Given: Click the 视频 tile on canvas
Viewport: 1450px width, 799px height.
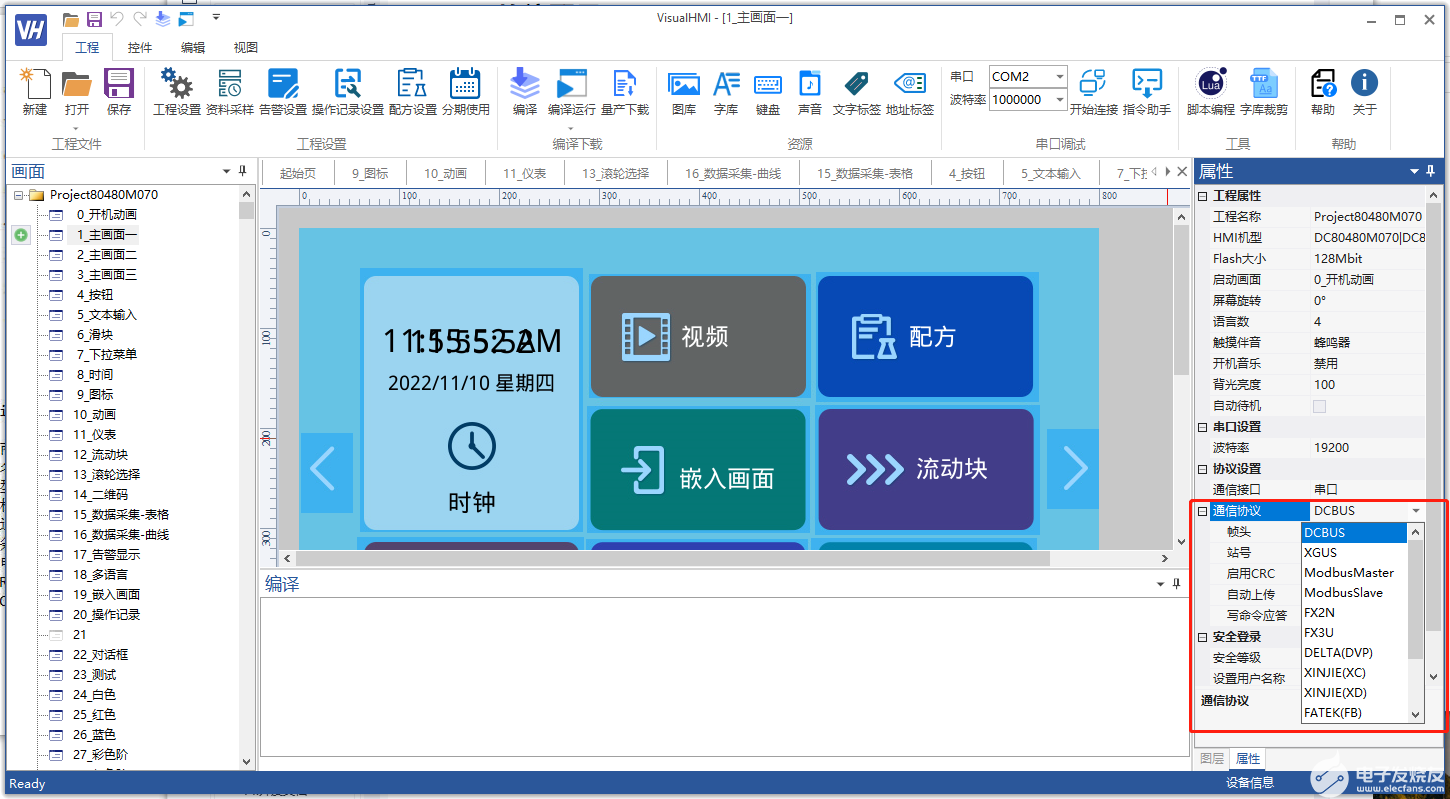Looking at the screenshot, I should click(698, 336).
